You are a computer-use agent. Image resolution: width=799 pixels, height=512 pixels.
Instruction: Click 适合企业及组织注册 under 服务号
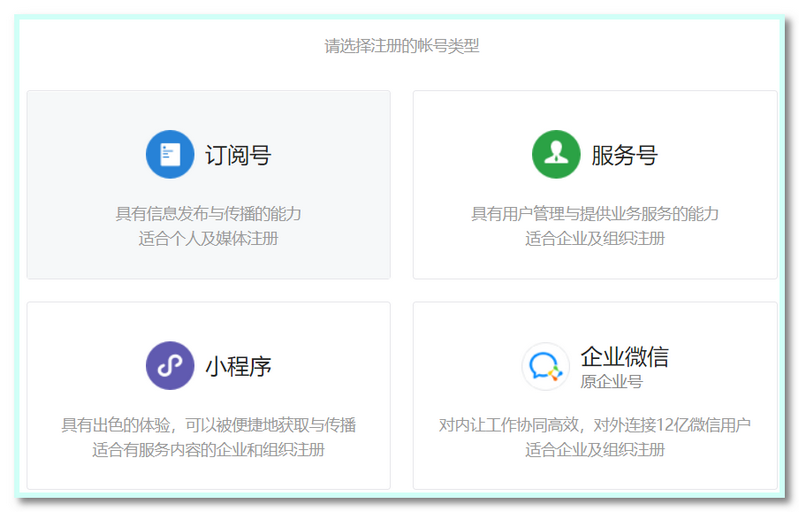595,238
